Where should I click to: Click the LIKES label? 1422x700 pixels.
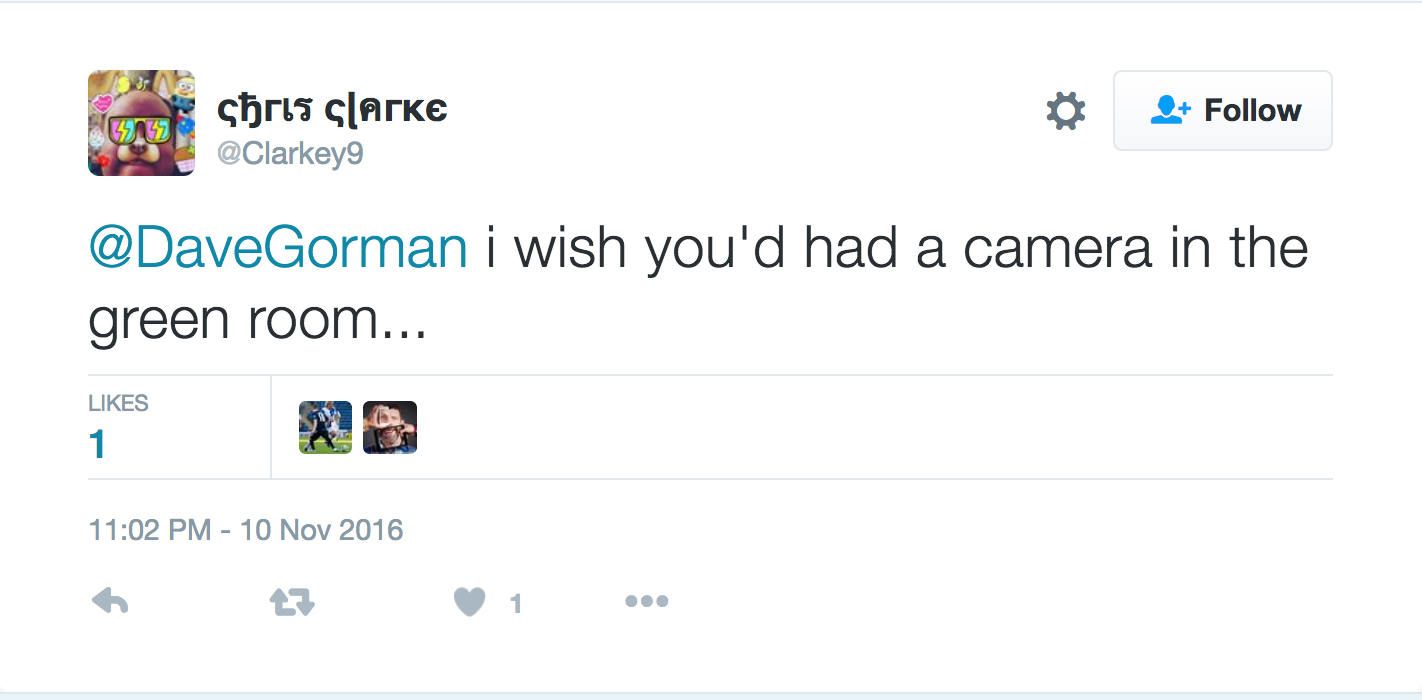pyautogui.click(x=118, y=403)
